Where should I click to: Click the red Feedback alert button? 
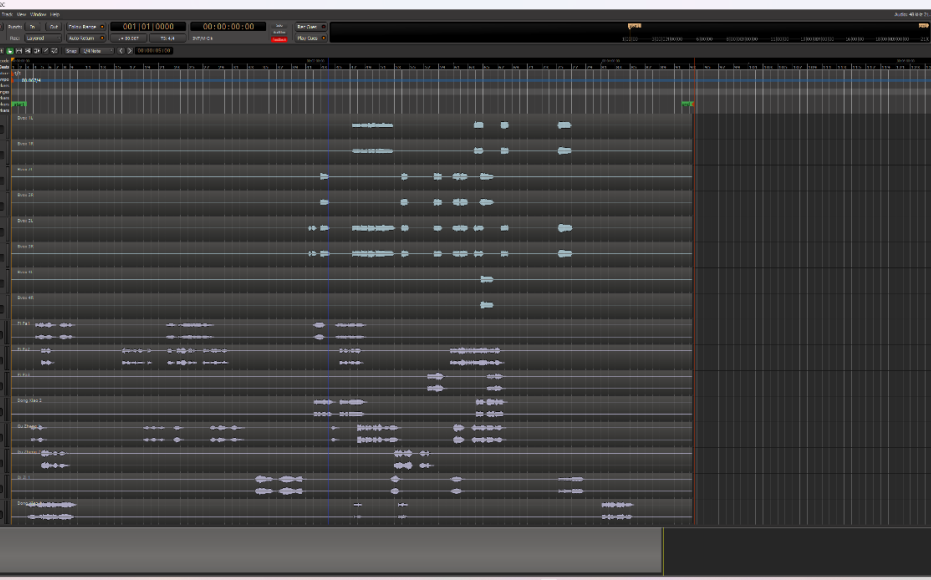tap(279, 39)
